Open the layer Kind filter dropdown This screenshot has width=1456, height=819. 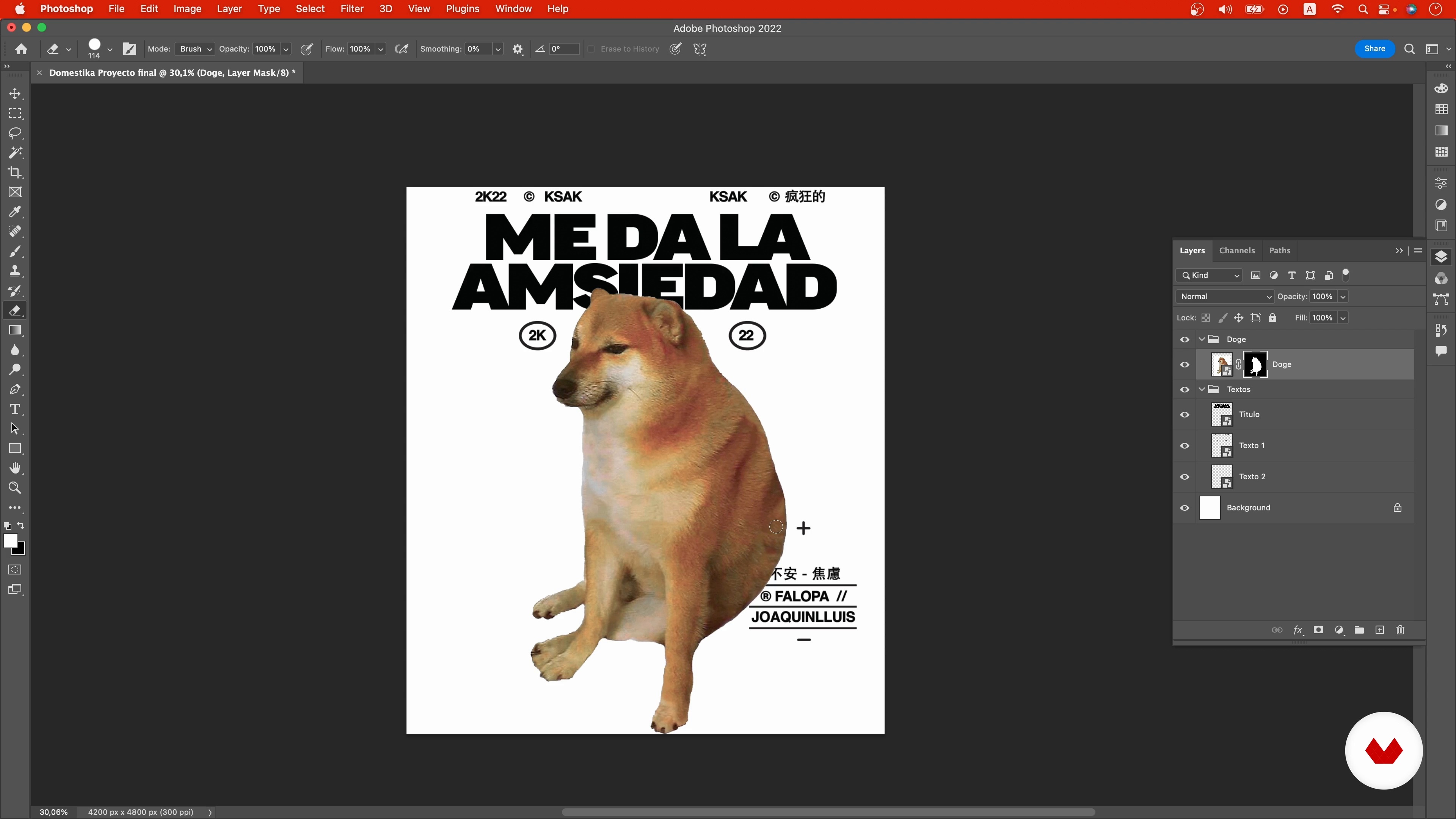coord(1210,275)
